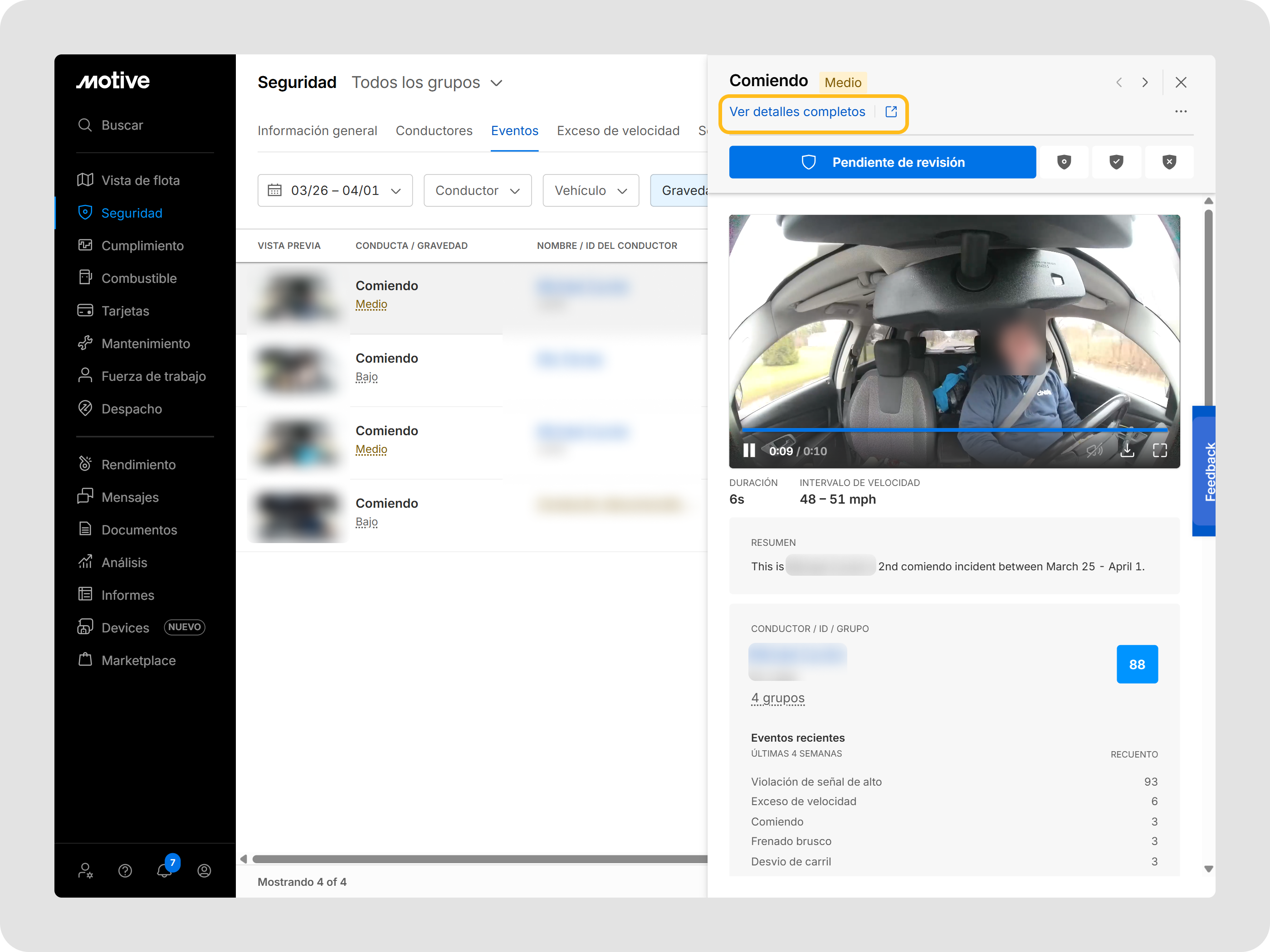The width and height of the screenshot is (1270, 952).
Task: Mark event with the checked shield icon
Action: [1116, 162]
